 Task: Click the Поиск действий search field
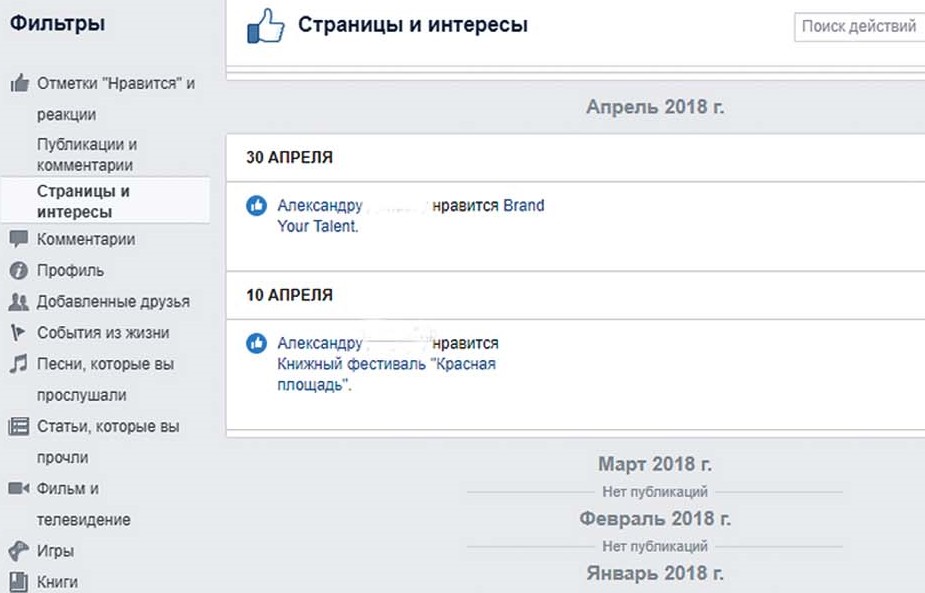tap(860, 27)
